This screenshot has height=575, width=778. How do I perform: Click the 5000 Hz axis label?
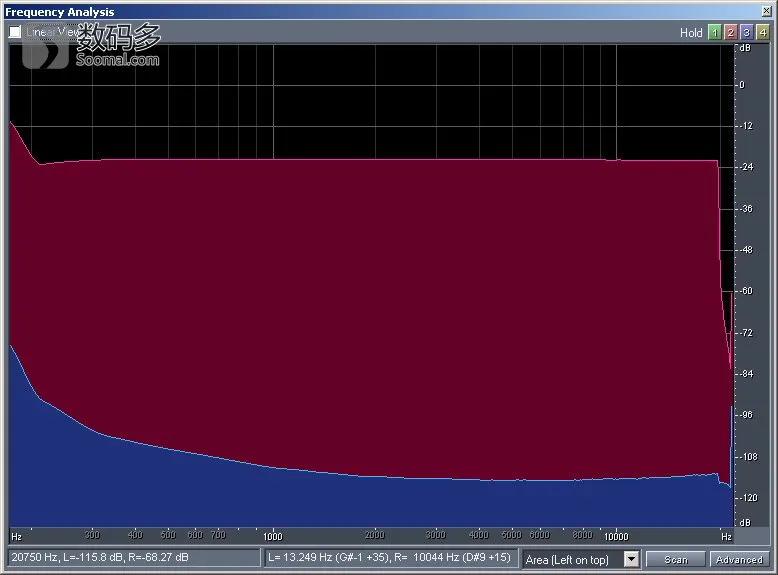(512, 535)
